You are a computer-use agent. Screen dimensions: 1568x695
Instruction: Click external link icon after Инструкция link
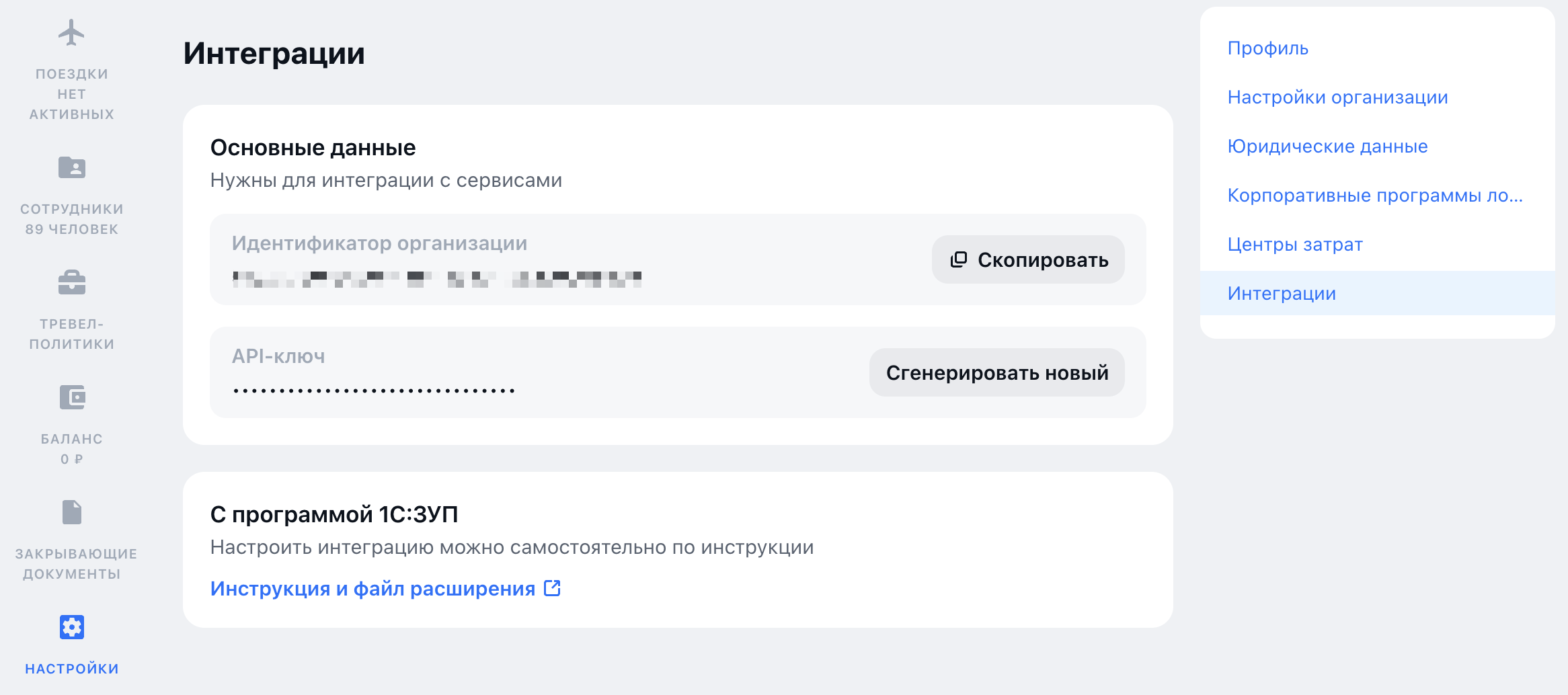click(552, 588)
